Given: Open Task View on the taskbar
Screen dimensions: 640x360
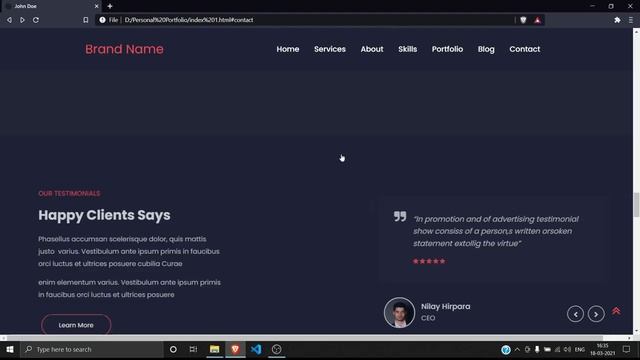Looking at the screenshot, I should (x=193, y=349).
